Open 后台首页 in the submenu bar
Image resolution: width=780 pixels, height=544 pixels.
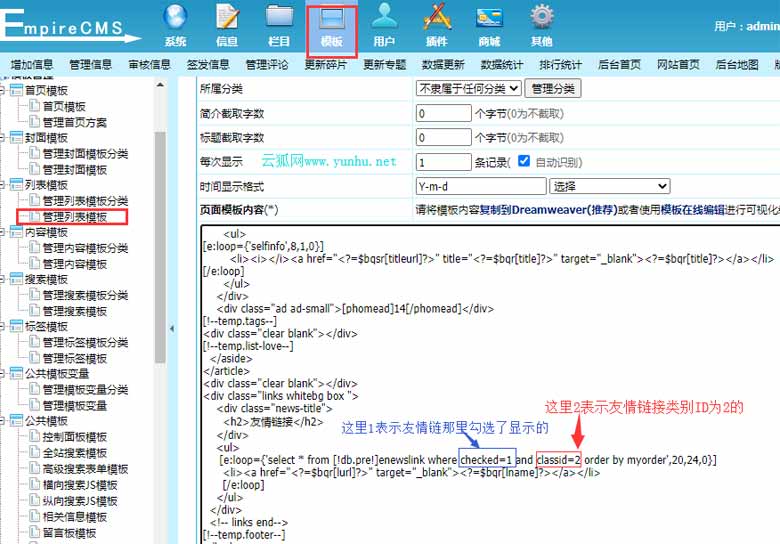coord(619,65)
